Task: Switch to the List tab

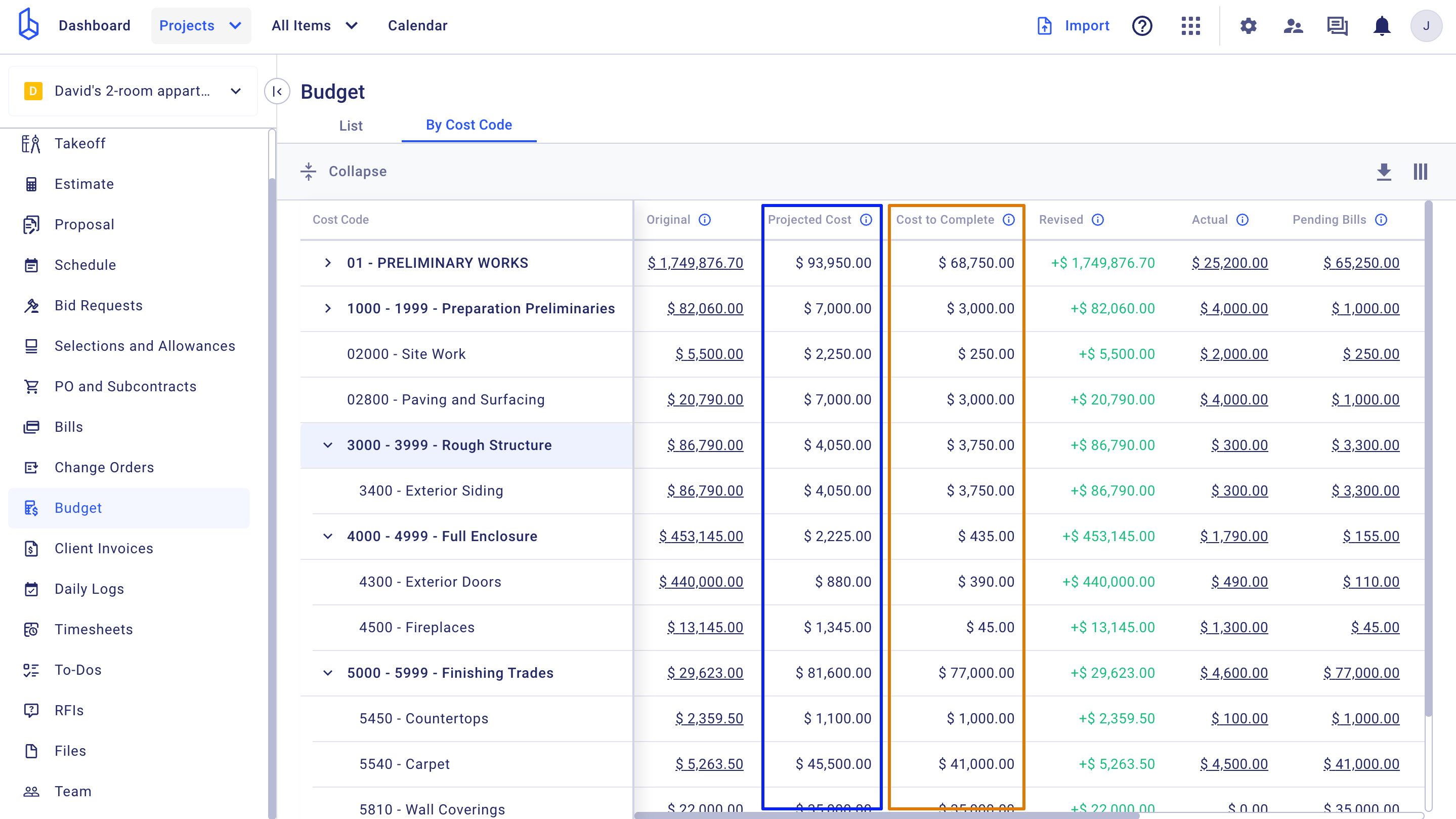Action: 351,126
